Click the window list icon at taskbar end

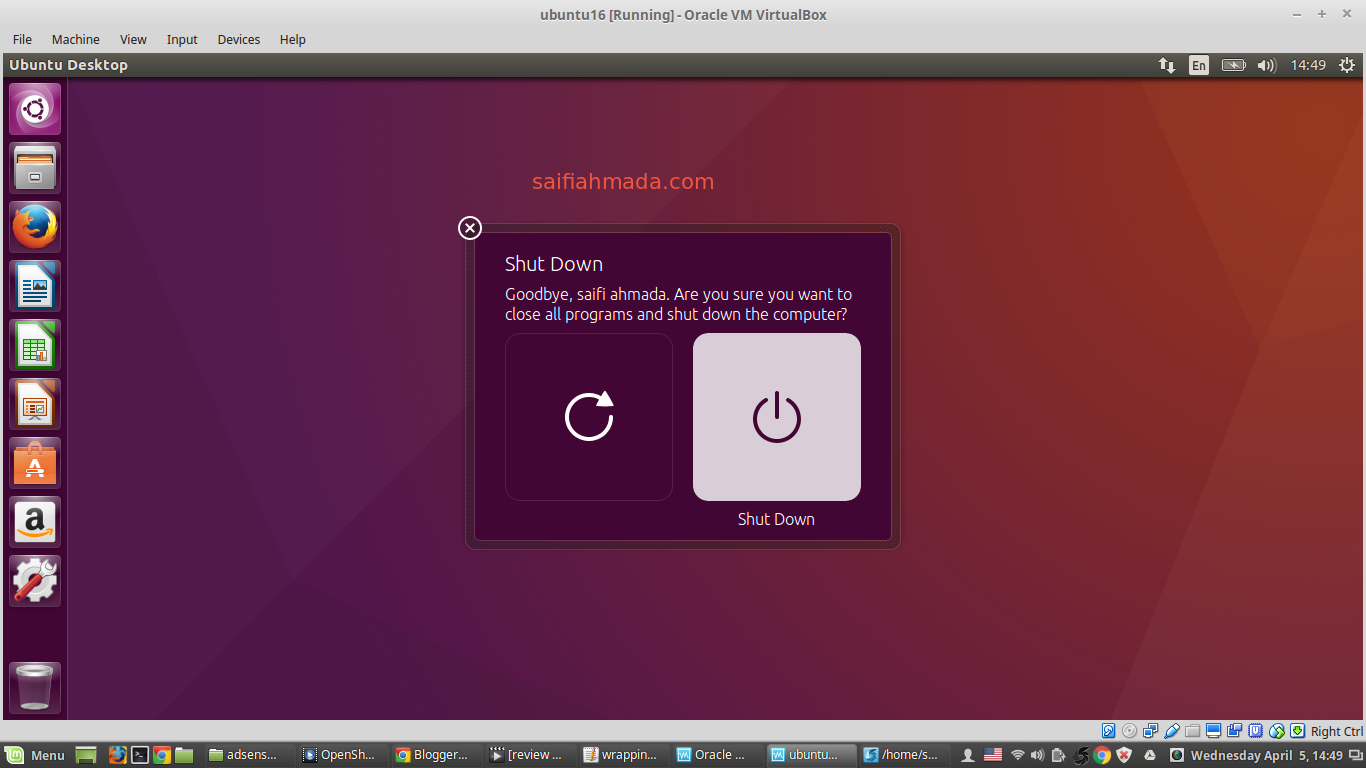(x=1355, y=755)
